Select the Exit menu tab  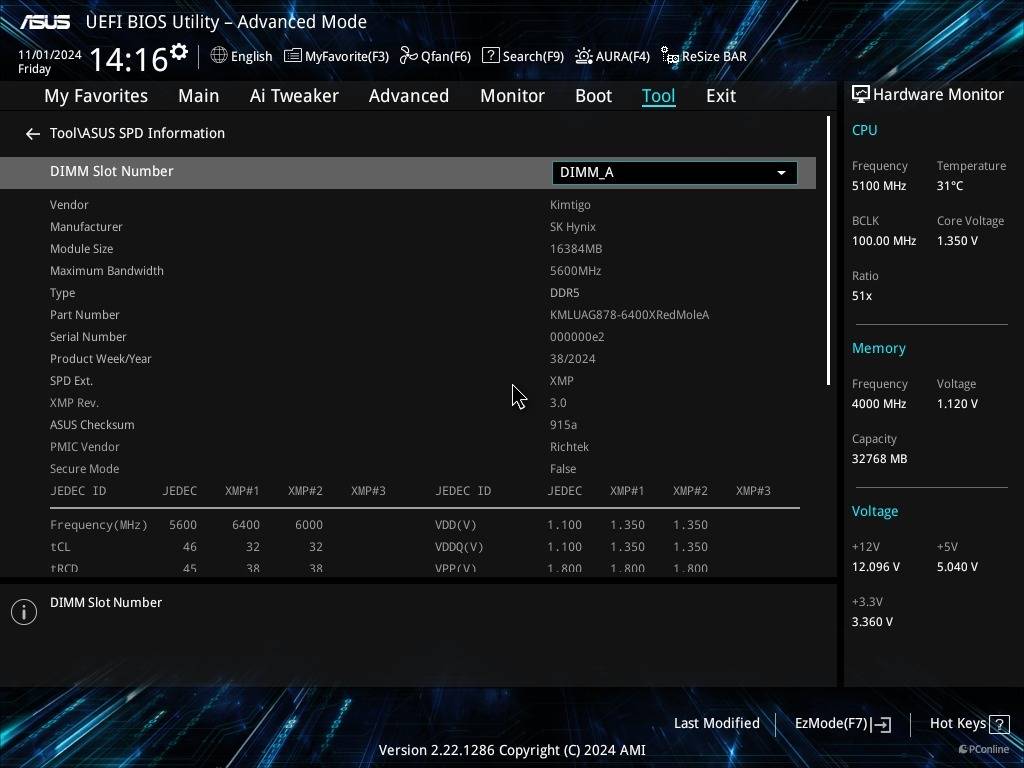(x=720, y=96)
